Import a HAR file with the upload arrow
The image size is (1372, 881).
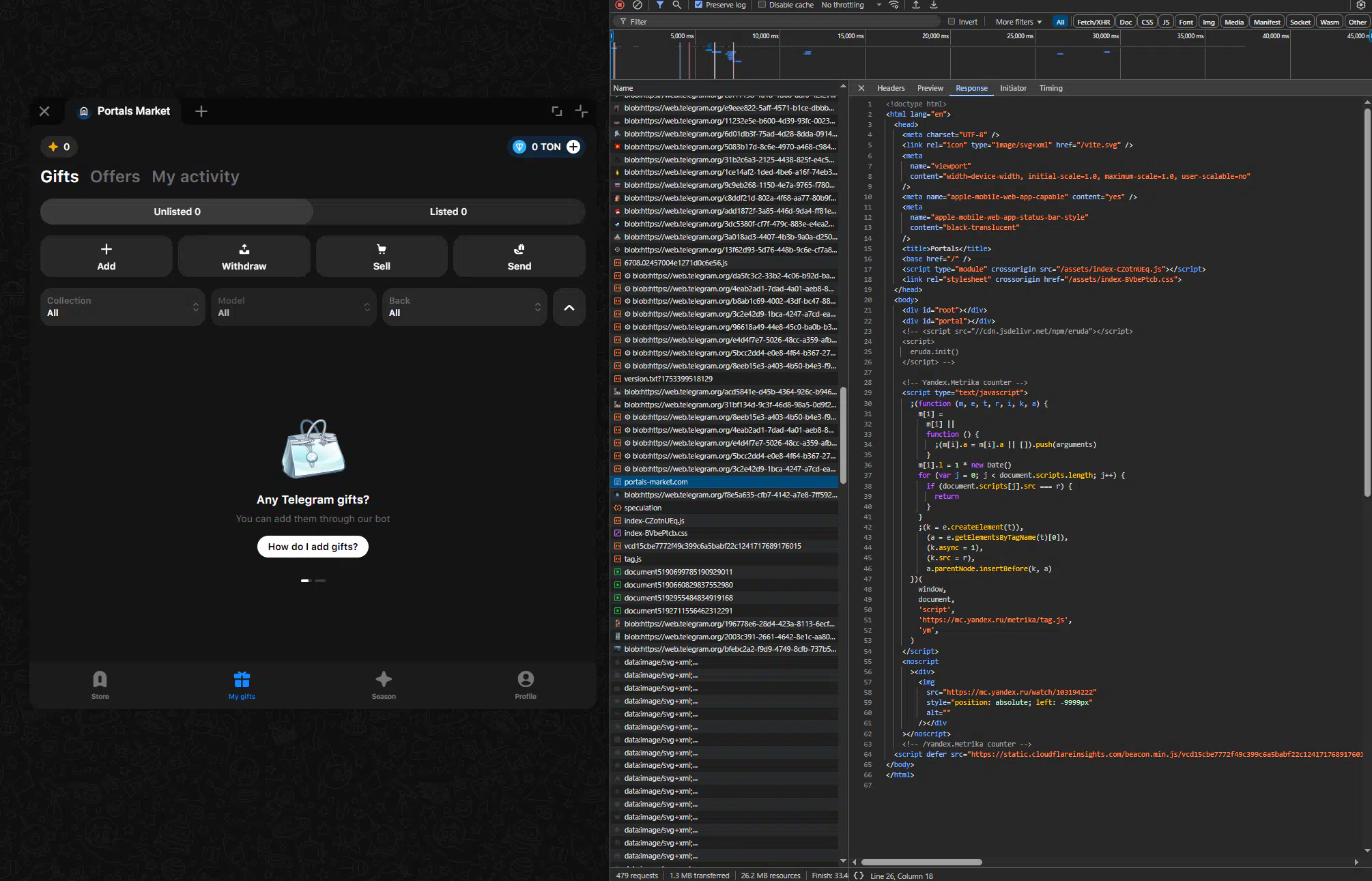click(x=916, y=5)
